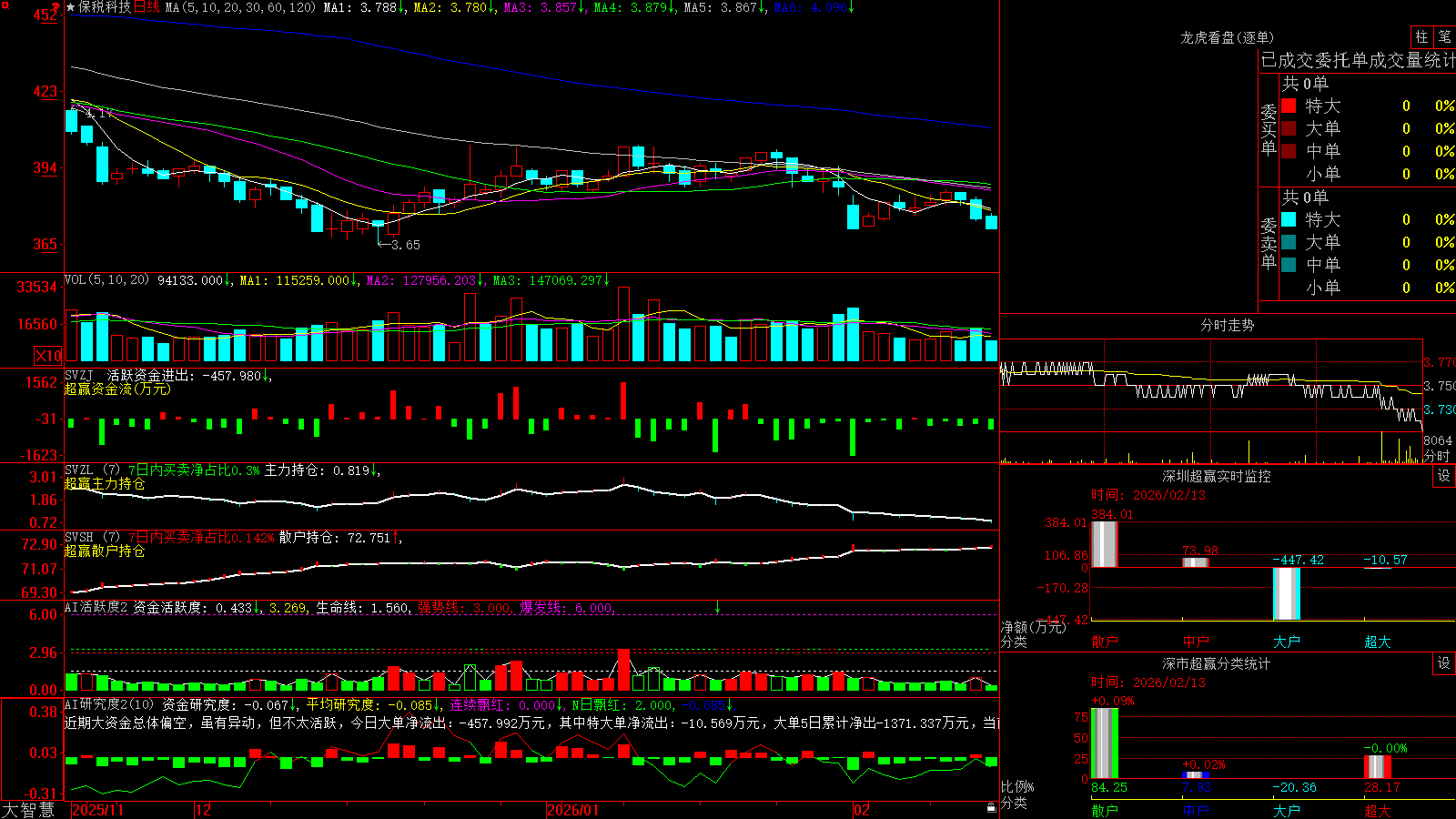Click the 龙虎看盘(逐单) panel title
1456x819 pixels.
pos(1228,37)
